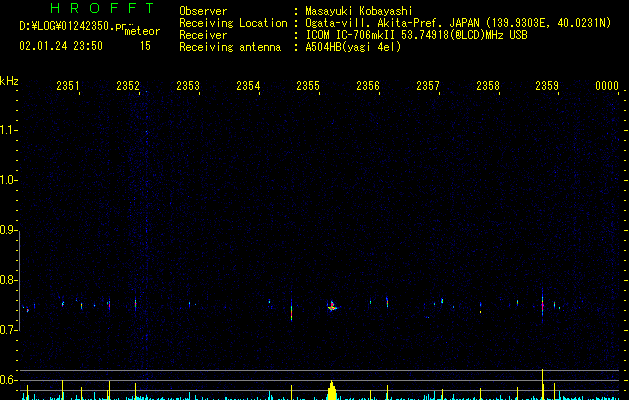The image size is (629, 400).
Task: Click the 2357 time axis marker
Action: (428, 86)
